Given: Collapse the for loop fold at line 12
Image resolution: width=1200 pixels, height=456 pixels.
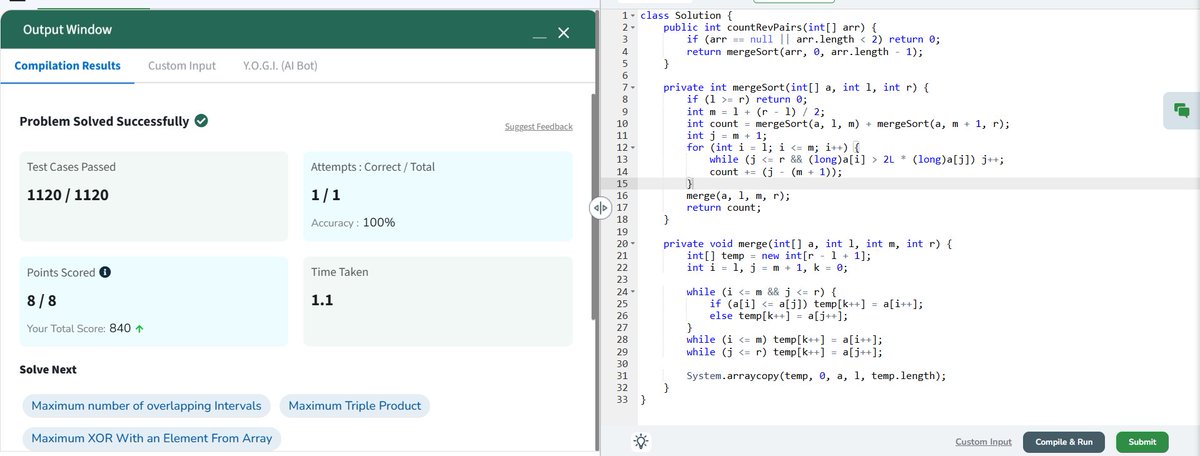Looking at the screenshot, I should point(633,148).
